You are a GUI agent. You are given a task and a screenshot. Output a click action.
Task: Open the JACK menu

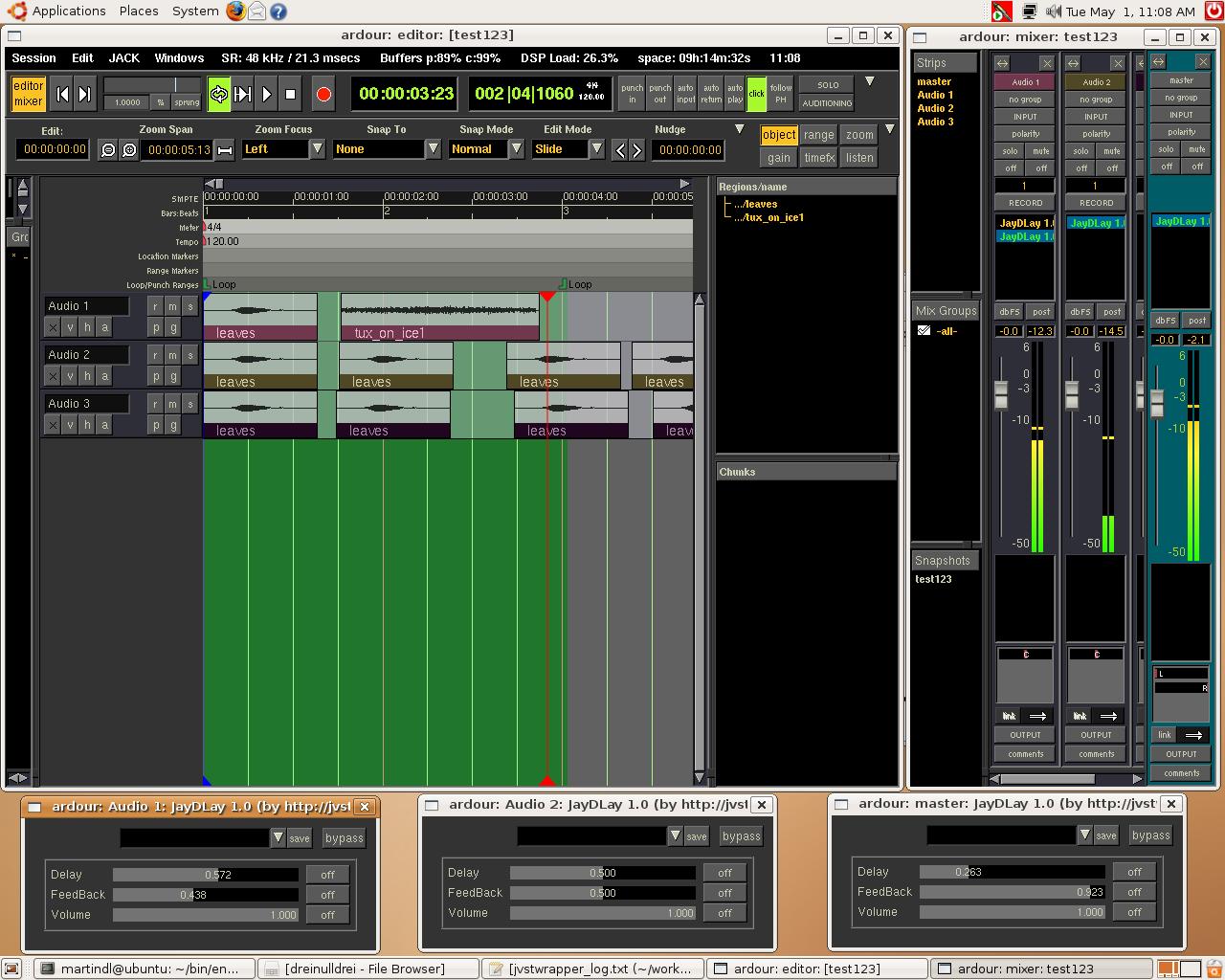coord(123,58)
